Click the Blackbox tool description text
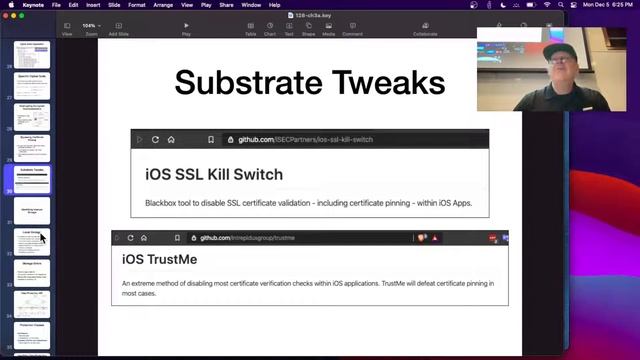This screenshot has height=360, width=640. coord(309,203)
